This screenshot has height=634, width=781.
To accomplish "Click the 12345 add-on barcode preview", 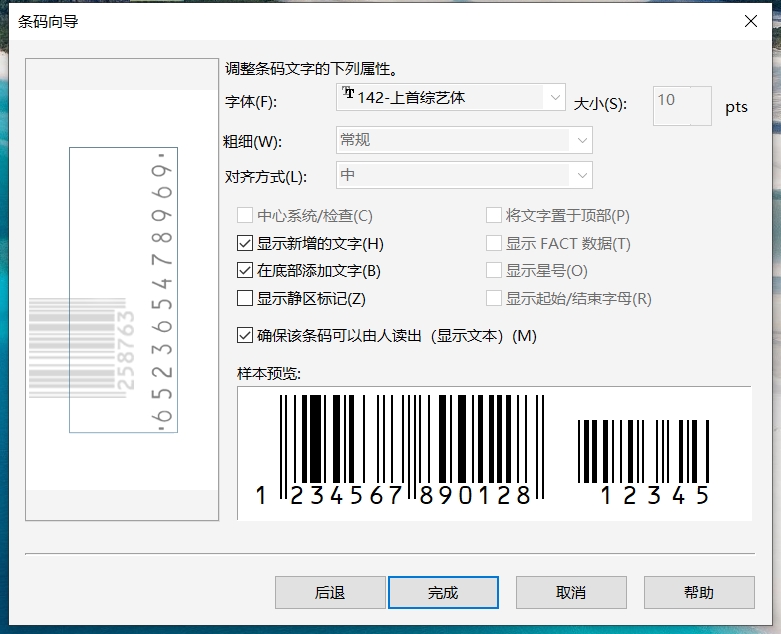I will tap(644, 462).
